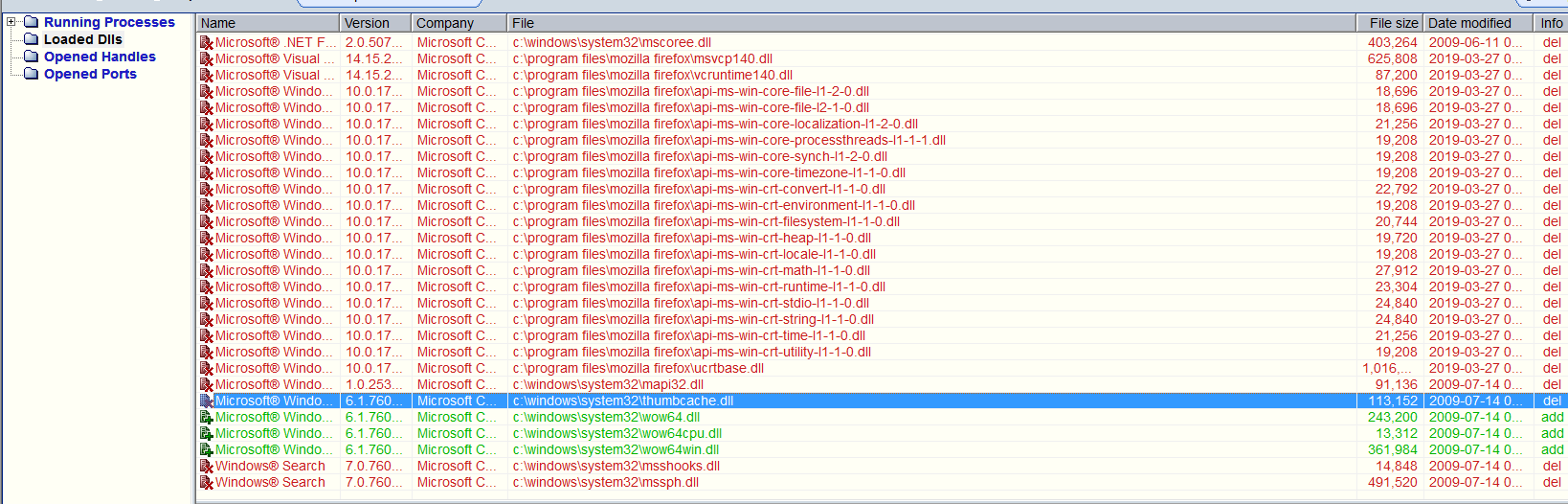Sort list by File size column header
1568x504 pixels.
1389,23
